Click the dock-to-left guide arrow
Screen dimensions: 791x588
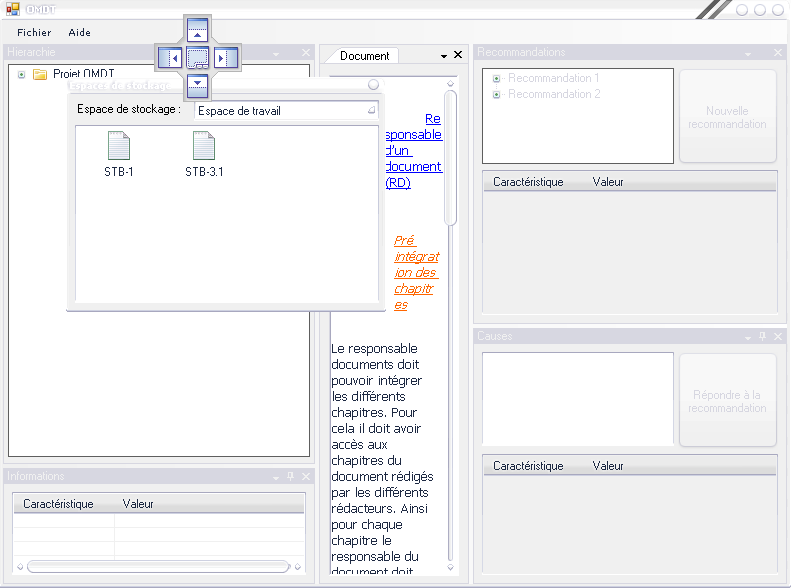pos(170,58)
